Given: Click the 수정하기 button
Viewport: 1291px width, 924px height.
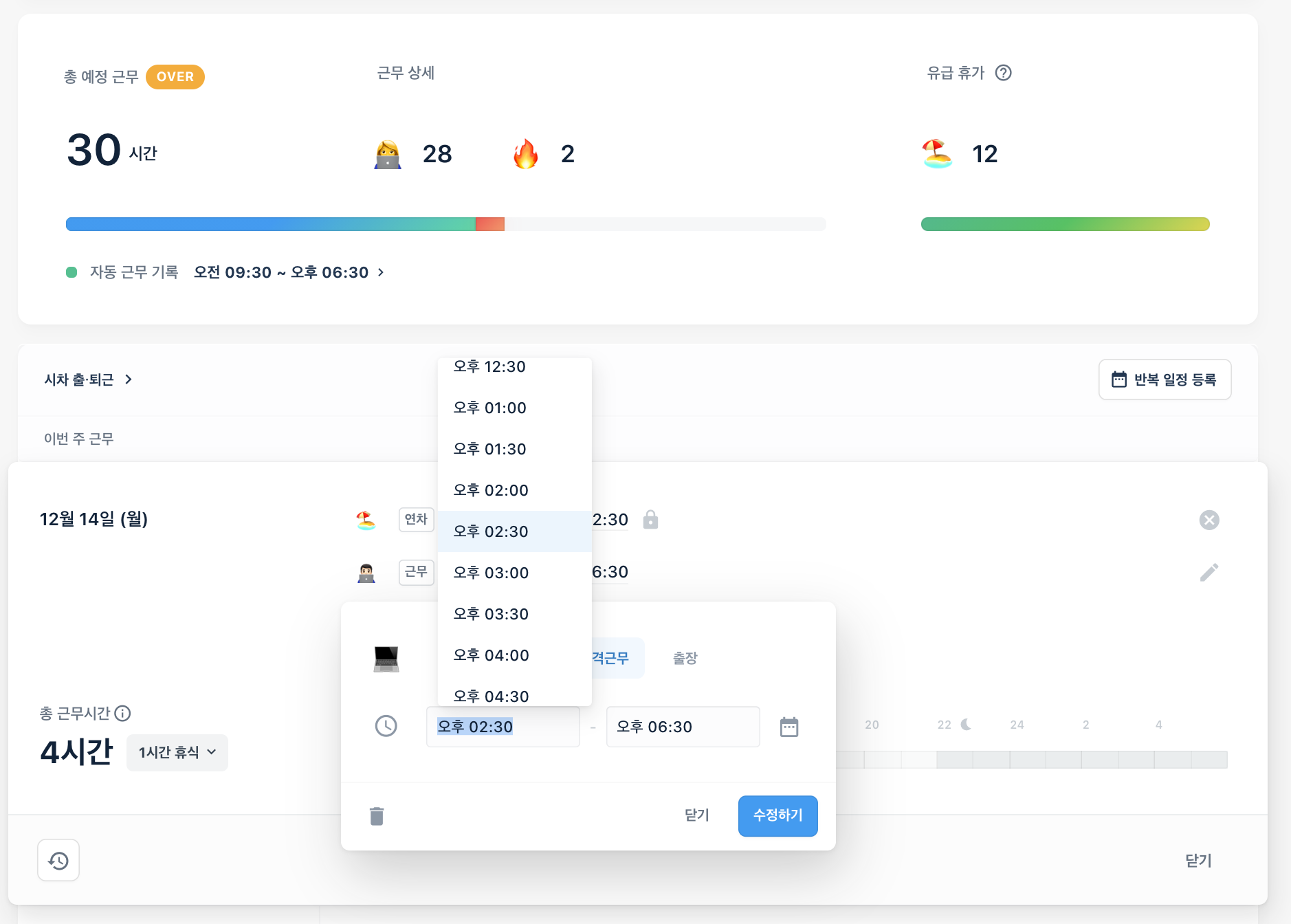Looking at the screenshot, I should pyautogui.click(x=777, y=816).
